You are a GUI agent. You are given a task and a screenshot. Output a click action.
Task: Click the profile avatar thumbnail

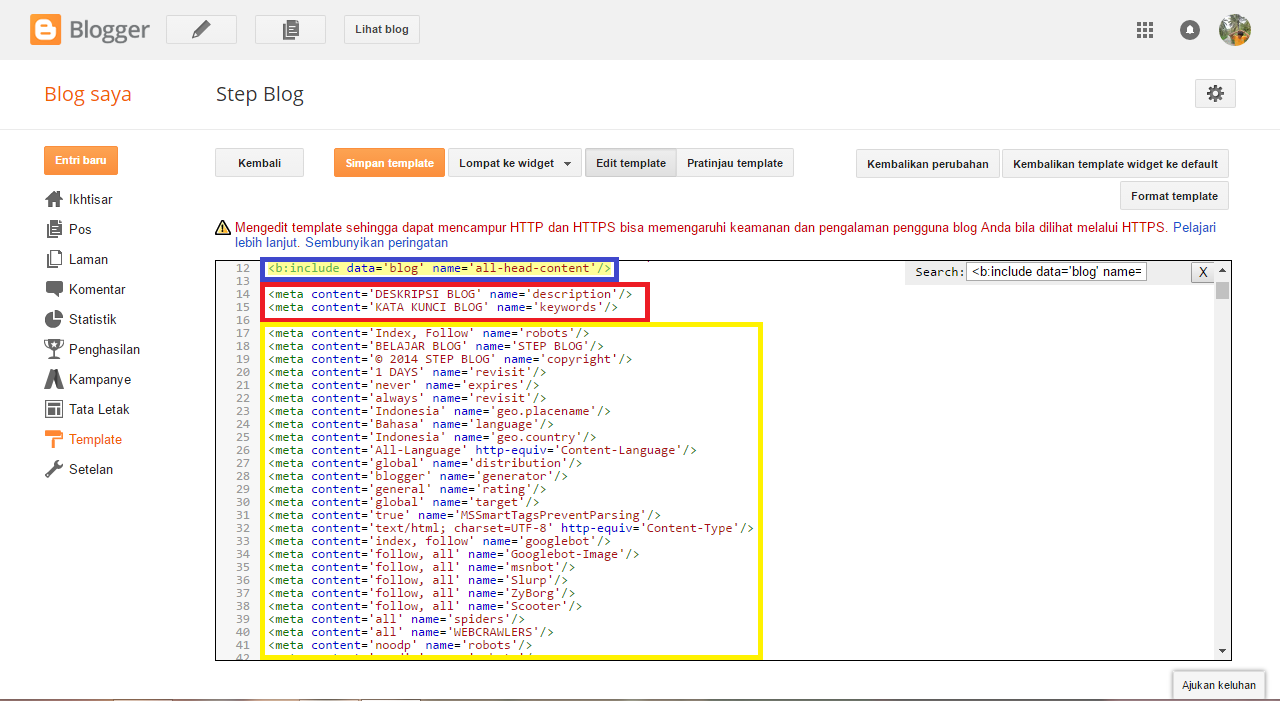click(x=1235, y=29)
